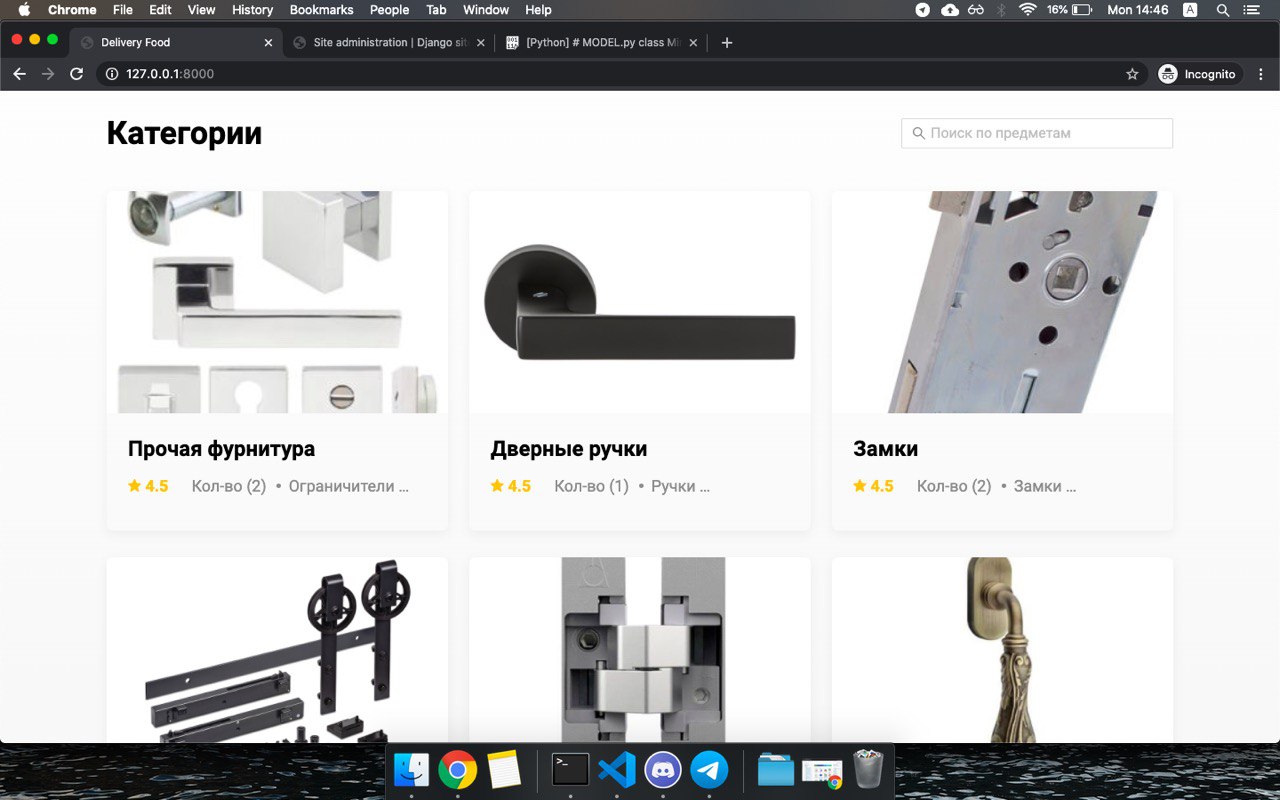Open Spotlight search in the menu bar
This screenshot has height=800, width=1280.
point(1223,10)
